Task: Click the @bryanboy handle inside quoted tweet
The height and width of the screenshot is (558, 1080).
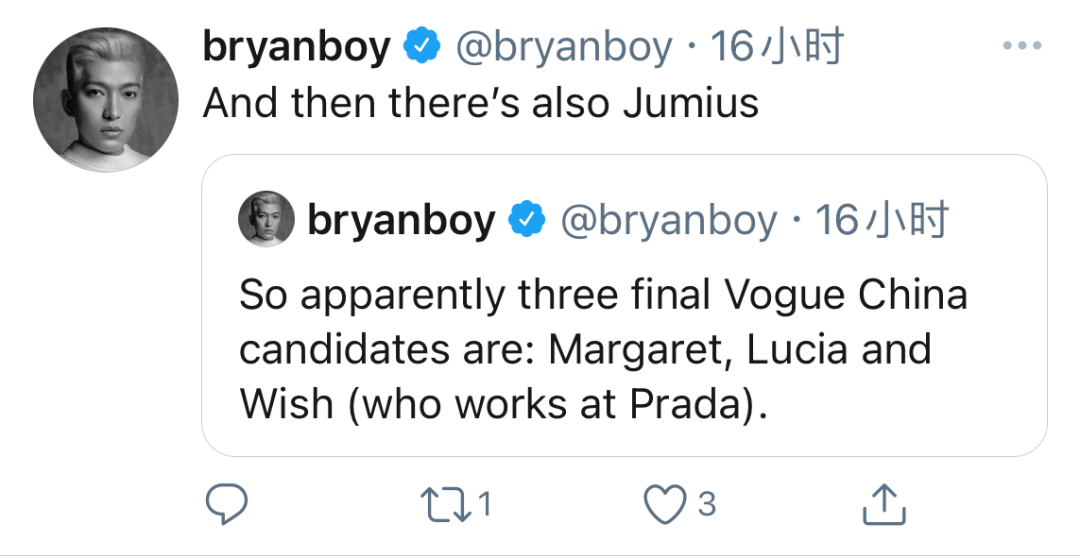Action: [x=669, y=221]
